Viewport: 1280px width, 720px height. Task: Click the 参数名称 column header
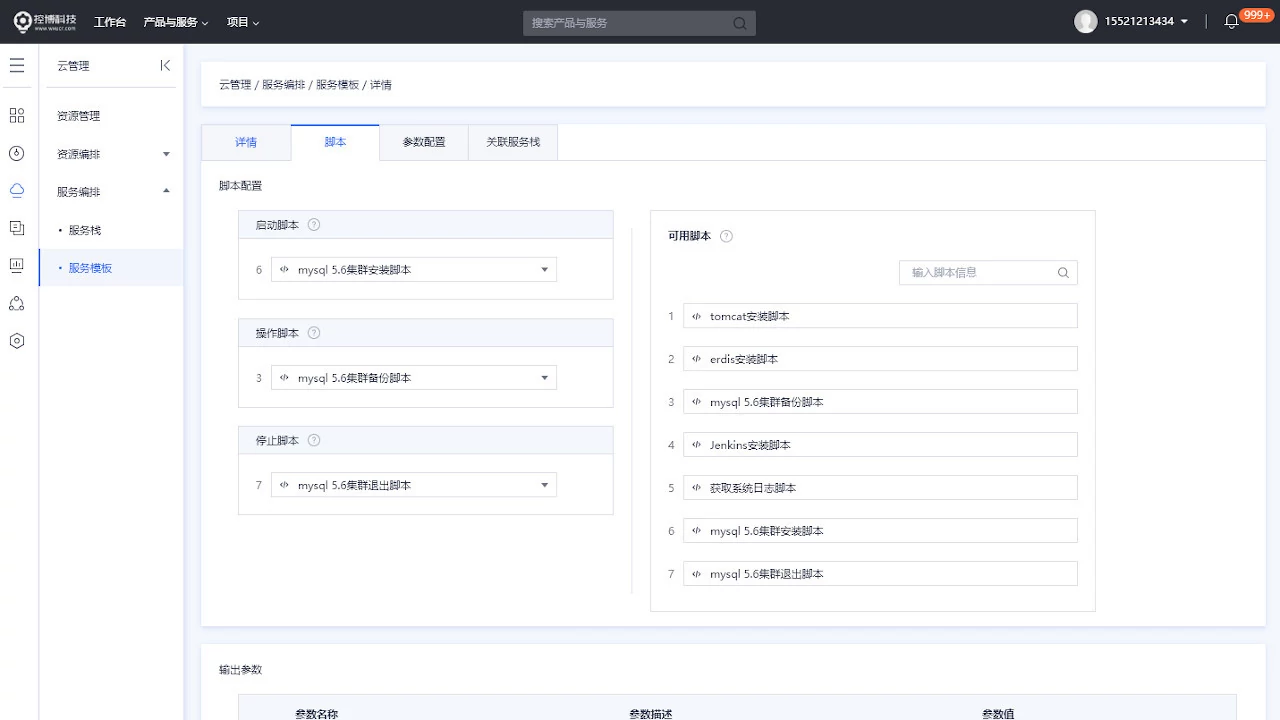pos(316,713)
